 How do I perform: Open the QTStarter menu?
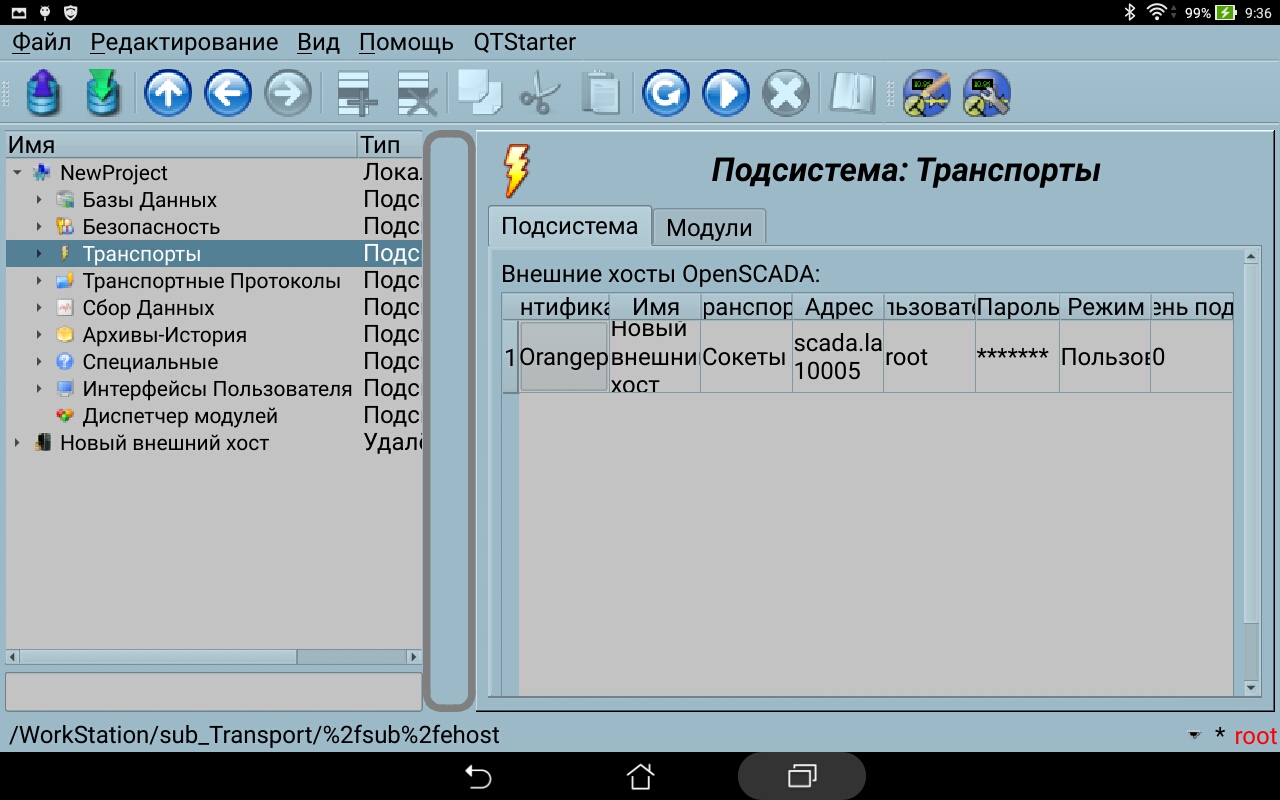[524, 43]
